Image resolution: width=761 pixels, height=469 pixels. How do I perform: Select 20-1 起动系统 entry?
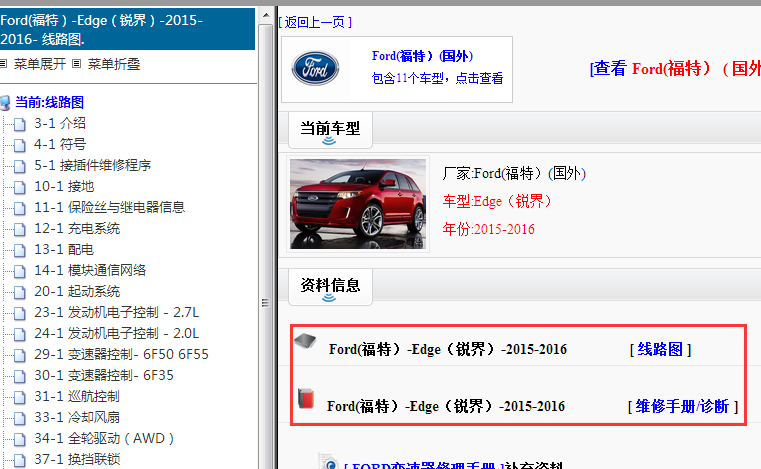(77, 291)
